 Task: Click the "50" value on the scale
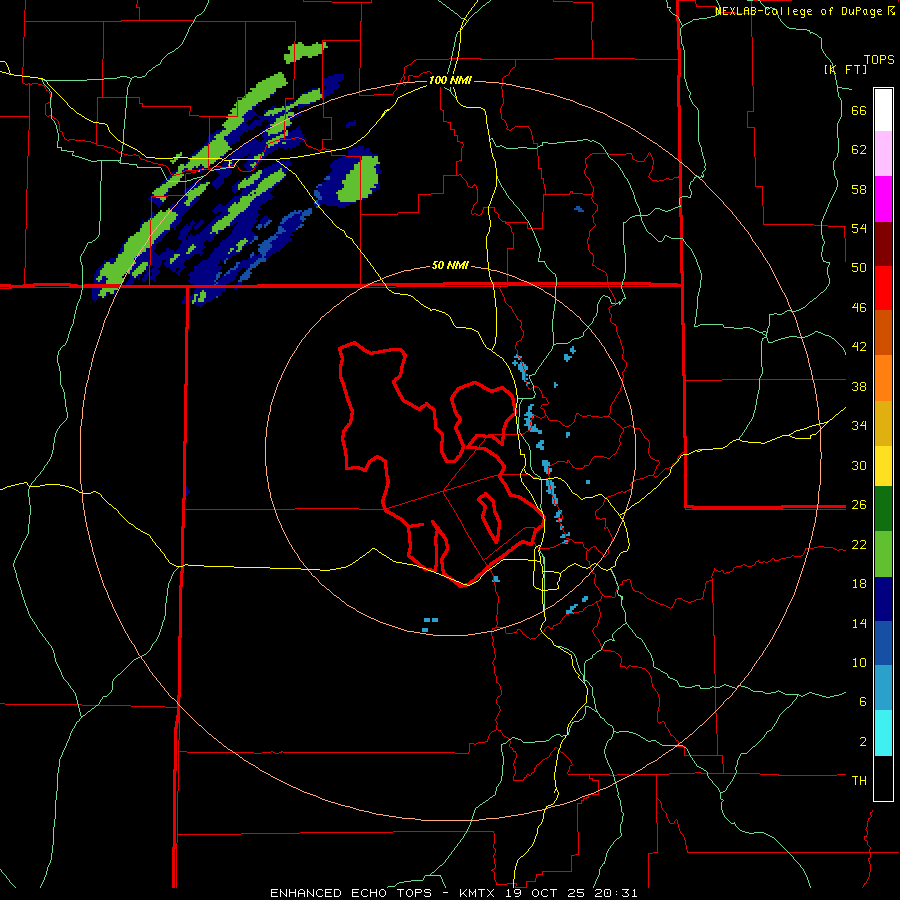pyautogui.click(x=859, y=268)
